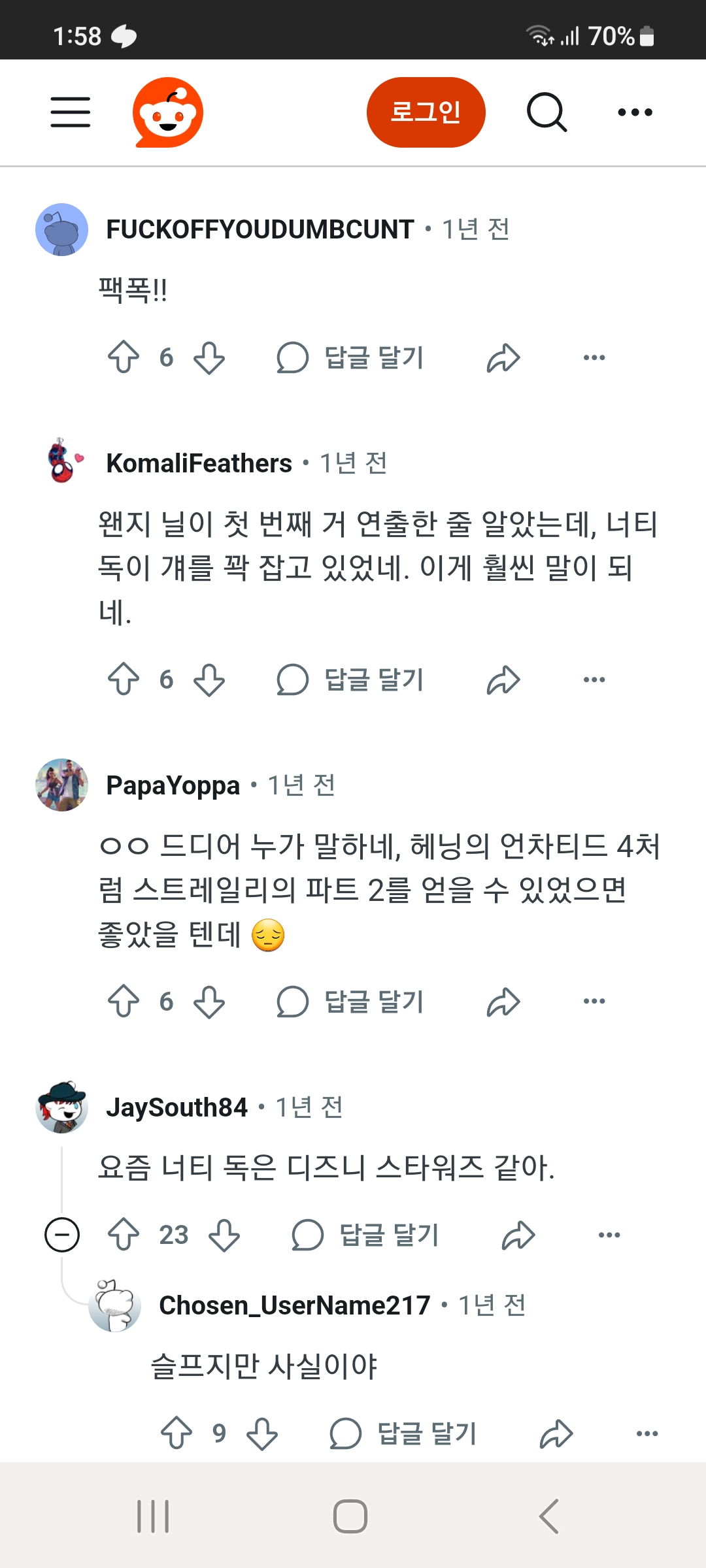Downvote KomaliFeathers' comment
Viewport: 706px width, 1568px height.
point(209,679)
